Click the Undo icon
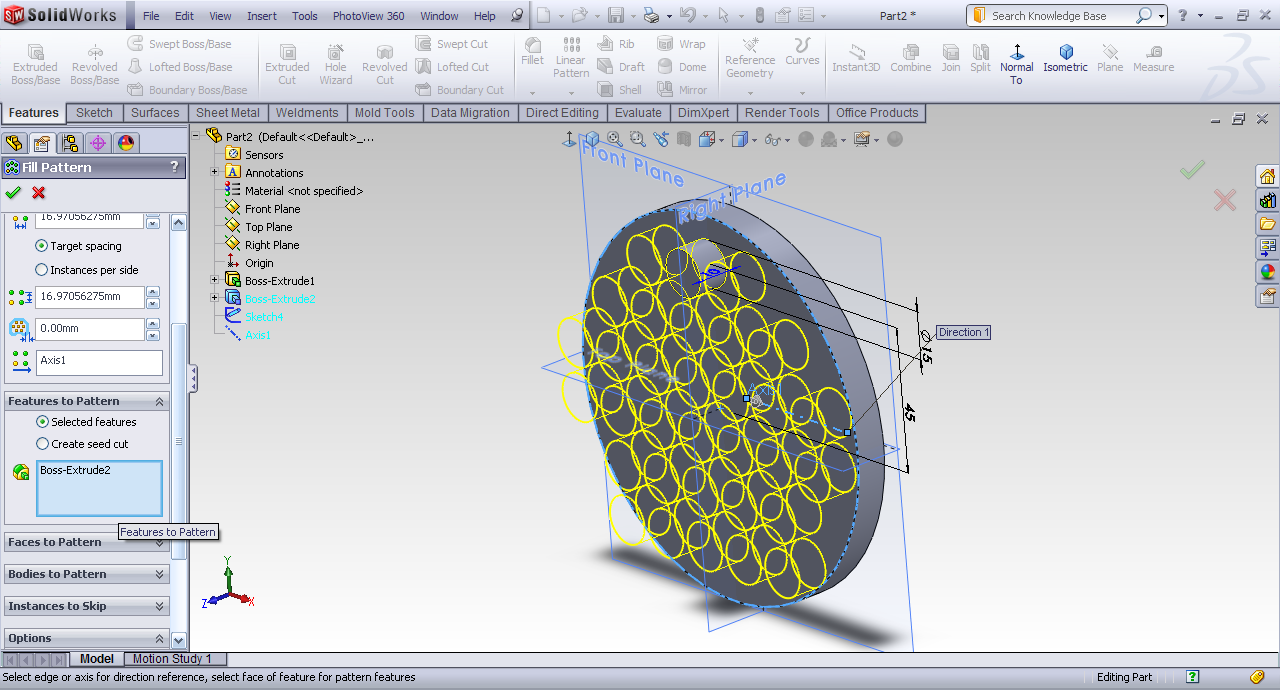 point(687,15)
